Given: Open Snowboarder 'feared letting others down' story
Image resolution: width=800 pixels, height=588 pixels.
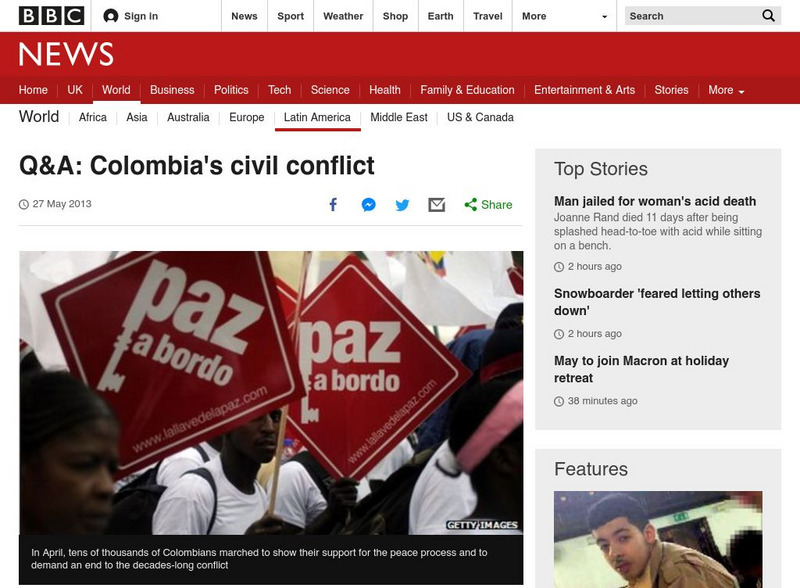Looking at the screenshot, I should 657,302.
